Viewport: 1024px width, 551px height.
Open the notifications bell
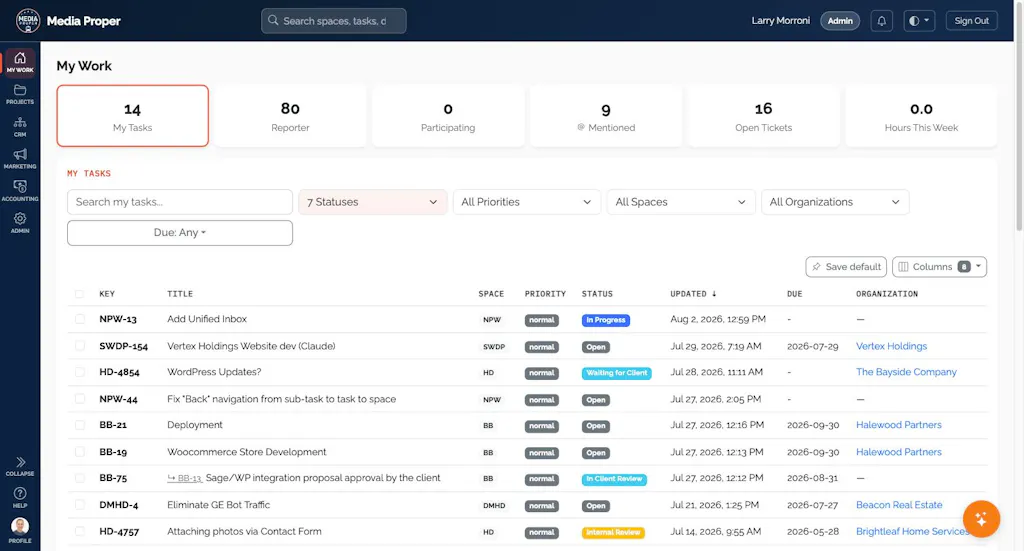point(882,21)
